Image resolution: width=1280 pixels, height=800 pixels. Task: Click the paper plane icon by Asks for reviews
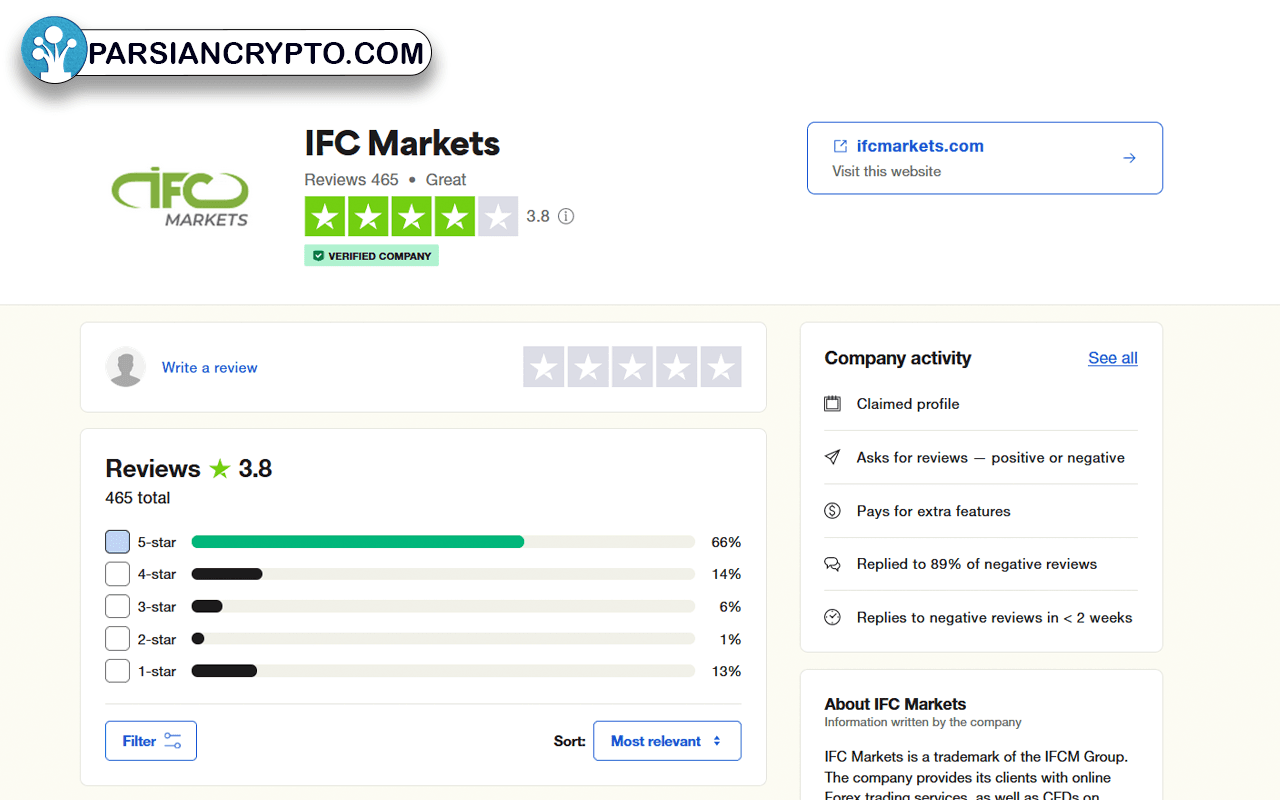832,457
